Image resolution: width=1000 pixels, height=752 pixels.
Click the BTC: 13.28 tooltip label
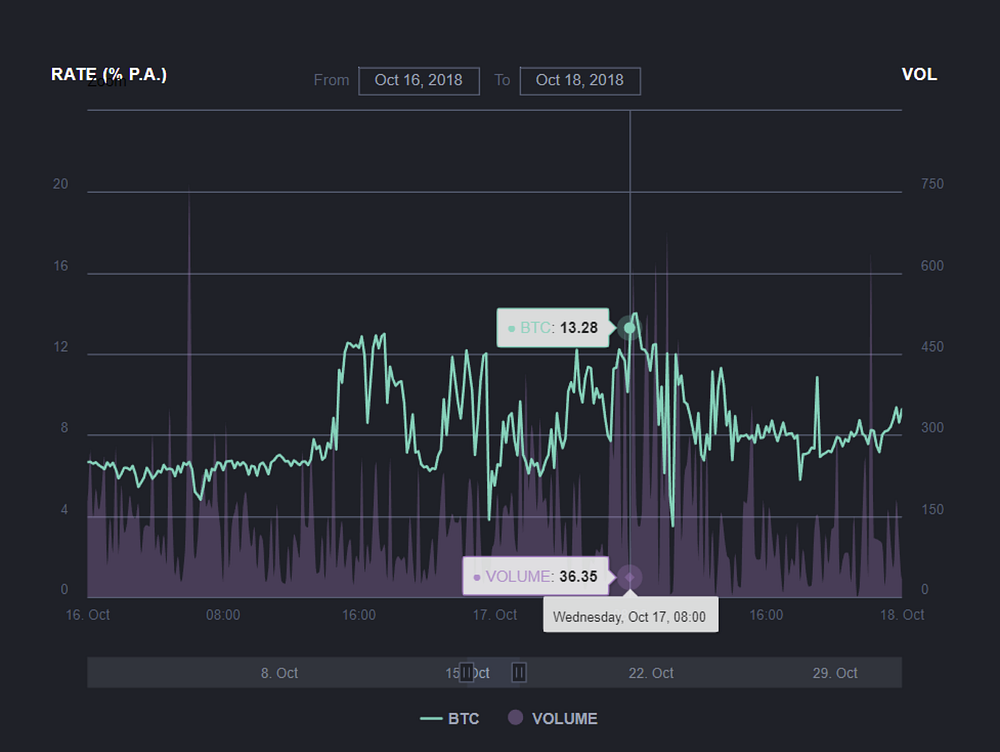[552, 328]
